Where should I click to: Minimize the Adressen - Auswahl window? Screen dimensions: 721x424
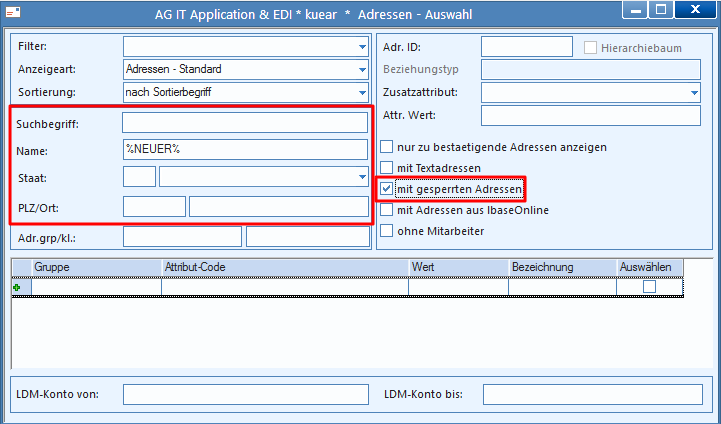(636, 10)
